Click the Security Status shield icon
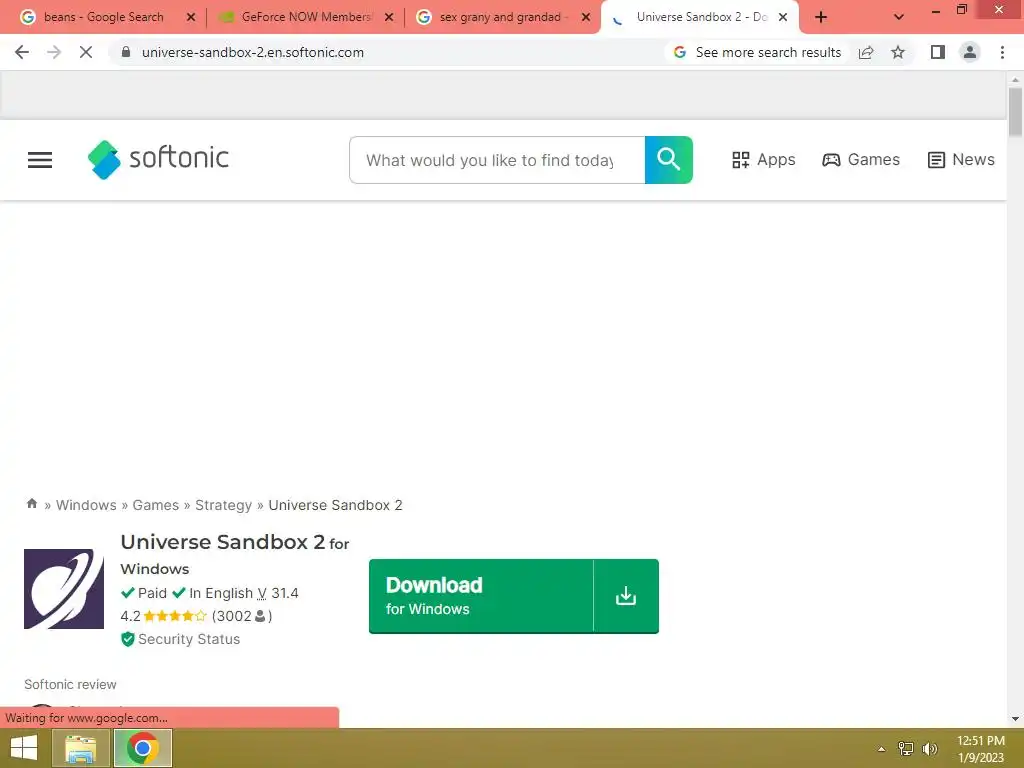This screenshot has height=768, width=1024. click(127, 639)
